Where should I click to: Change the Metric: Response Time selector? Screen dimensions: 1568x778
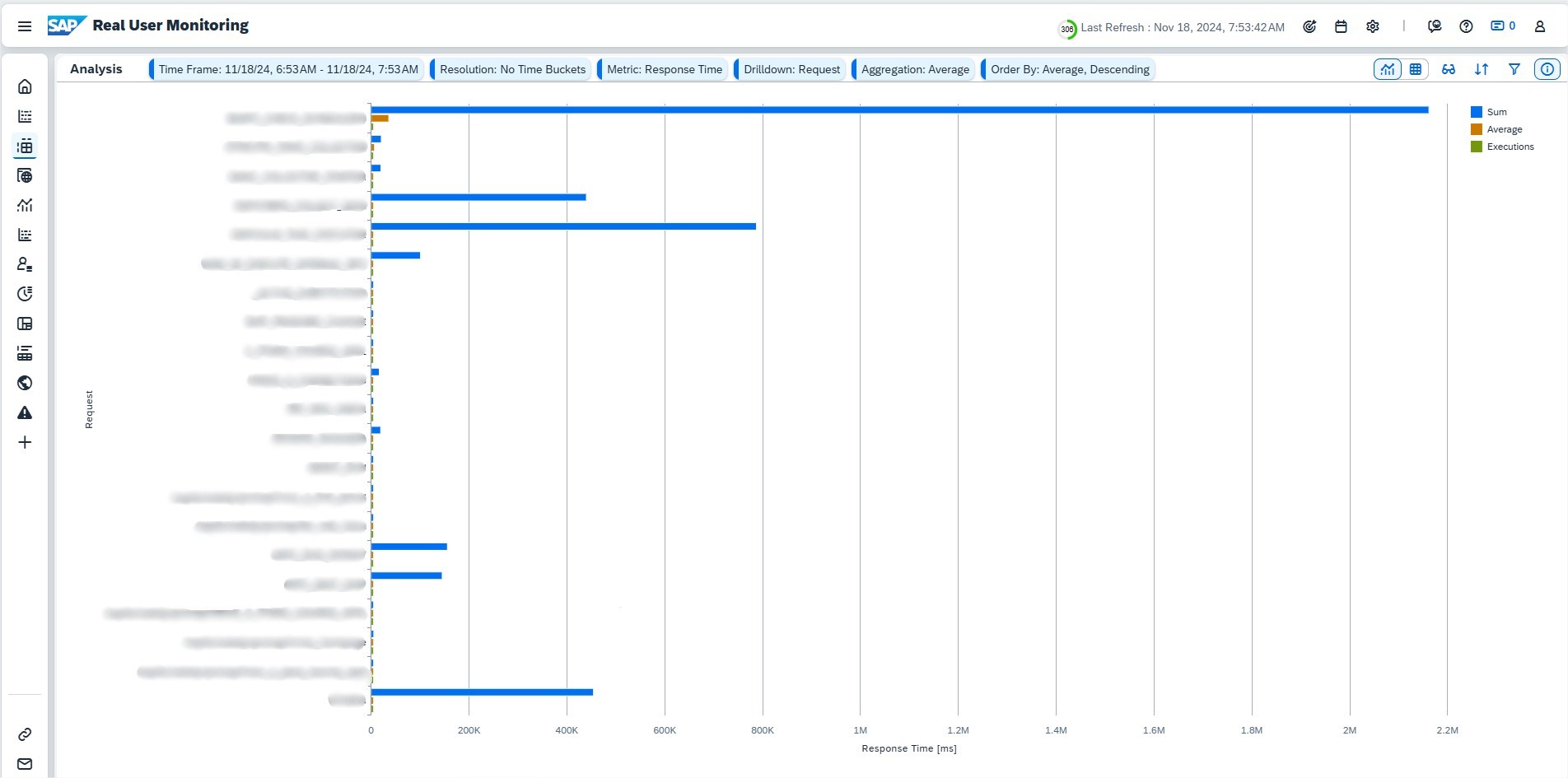(664, 69)
